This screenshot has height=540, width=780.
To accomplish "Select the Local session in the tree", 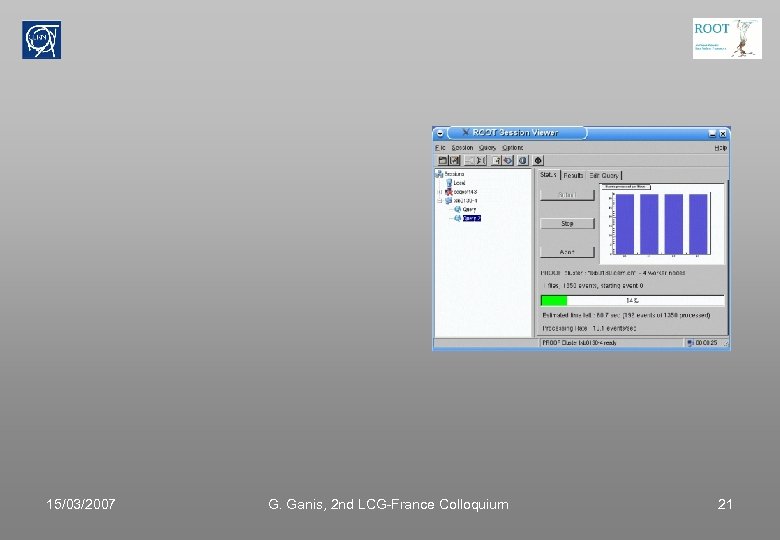I will 456,183.
